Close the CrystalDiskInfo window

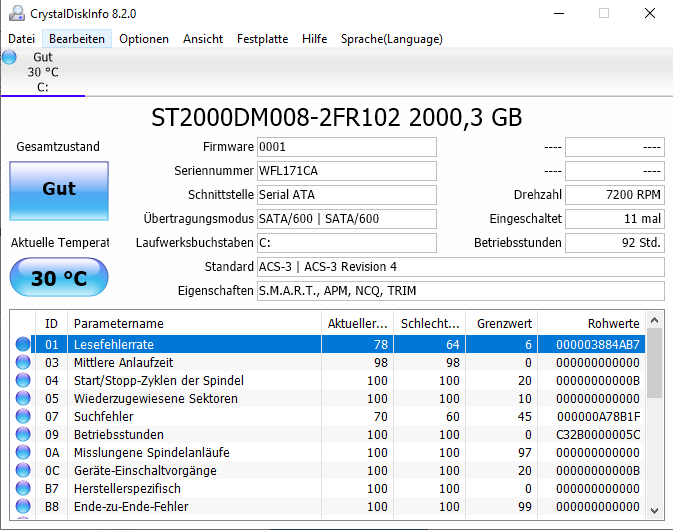(x=650, y=13)
